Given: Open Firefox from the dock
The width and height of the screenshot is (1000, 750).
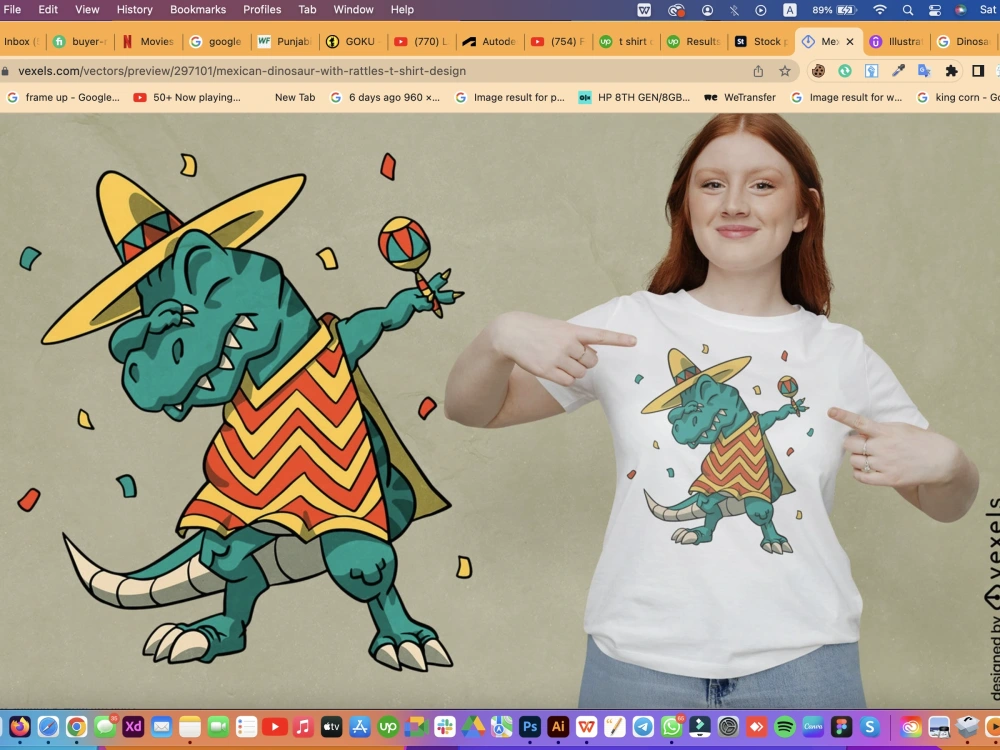Looking at the screenshot, I should 20,726.
